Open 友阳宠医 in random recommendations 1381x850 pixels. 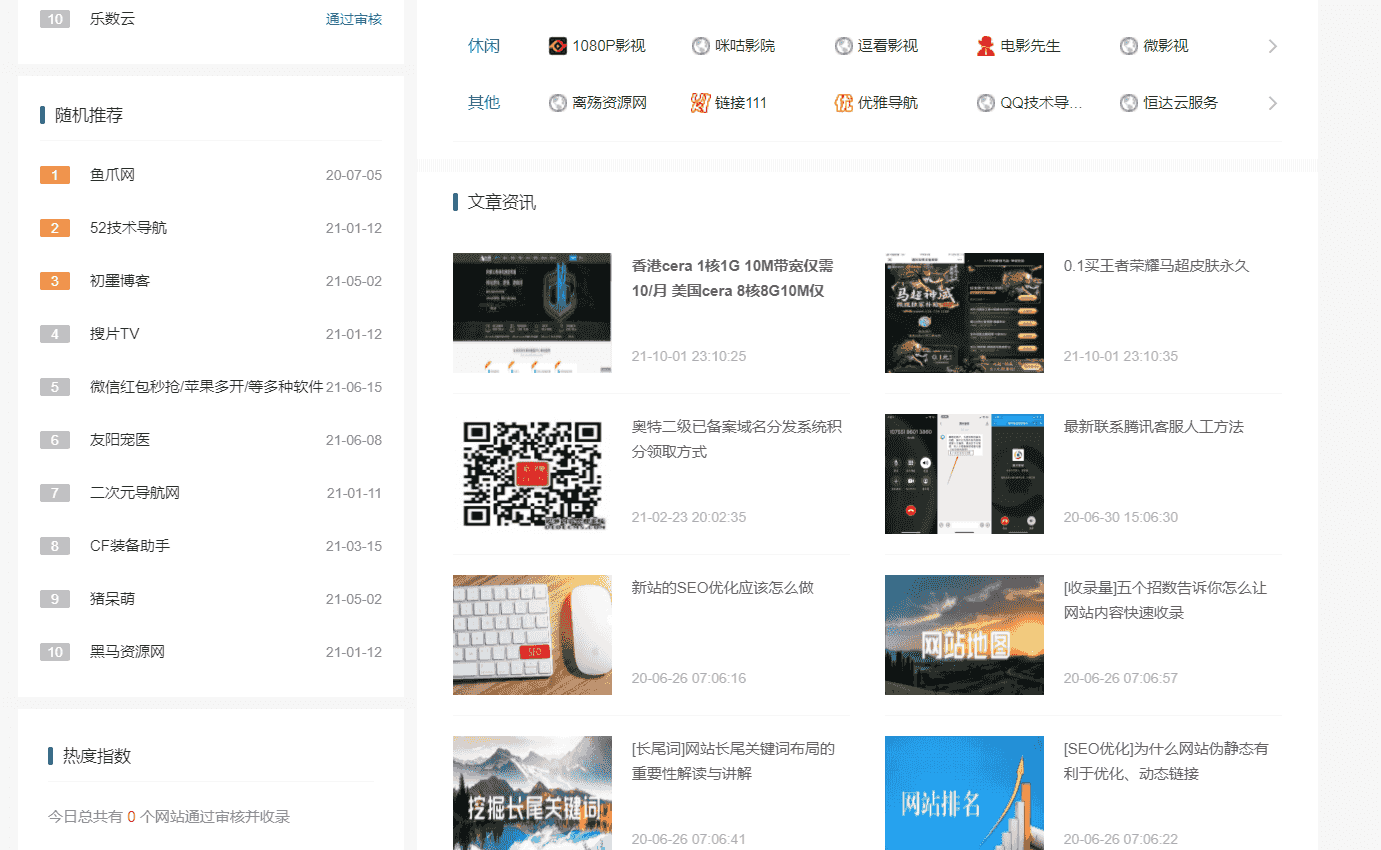click(120, 440)
